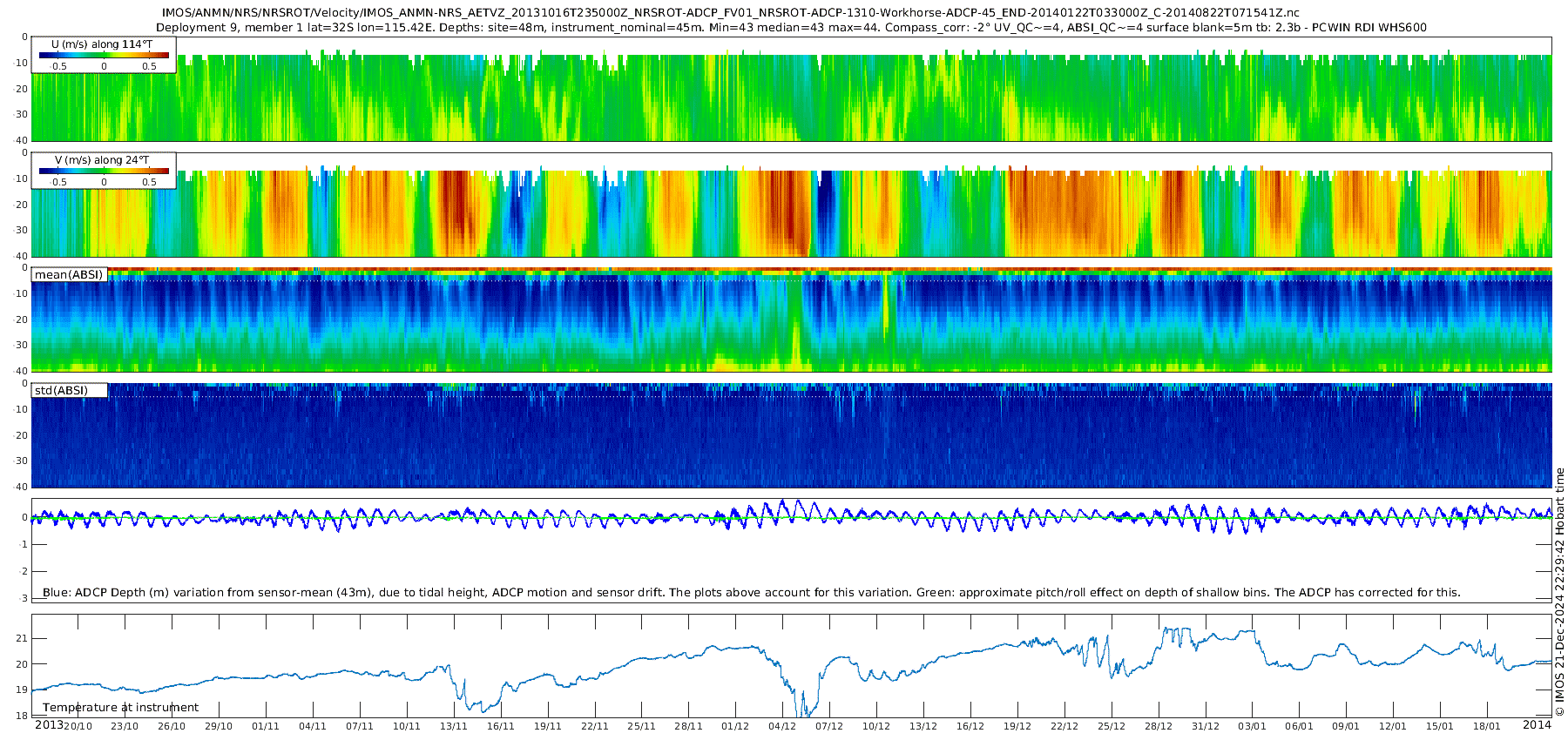
Task: Click the blue ADCP depth description text
Action: coord(751,593)
